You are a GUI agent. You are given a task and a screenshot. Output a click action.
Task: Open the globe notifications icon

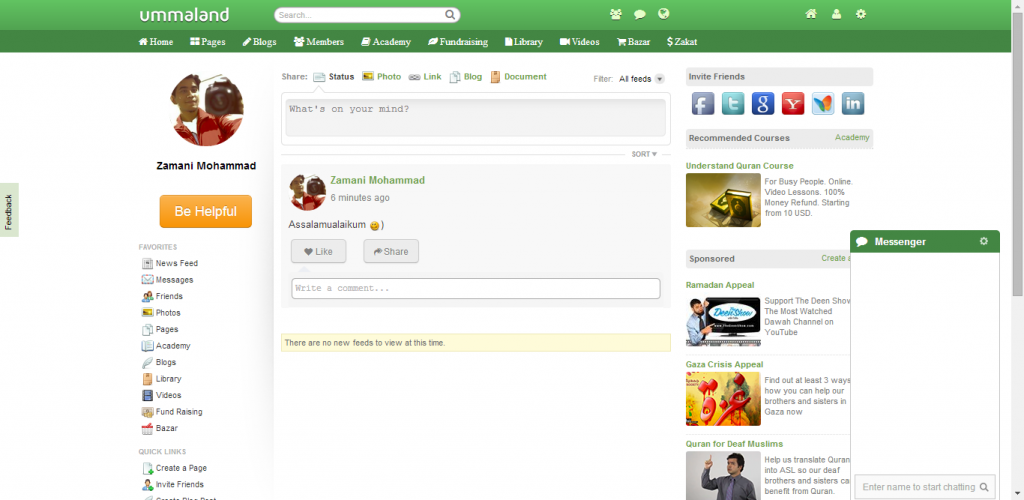tap(663, 15)
